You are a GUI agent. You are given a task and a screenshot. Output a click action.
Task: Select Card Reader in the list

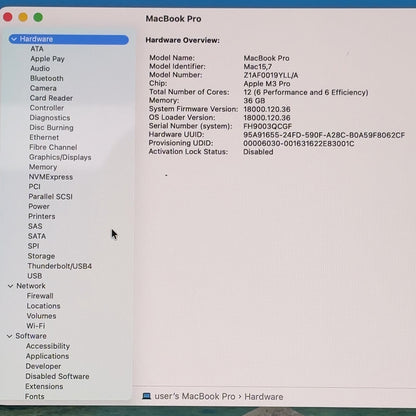[51, 98]
